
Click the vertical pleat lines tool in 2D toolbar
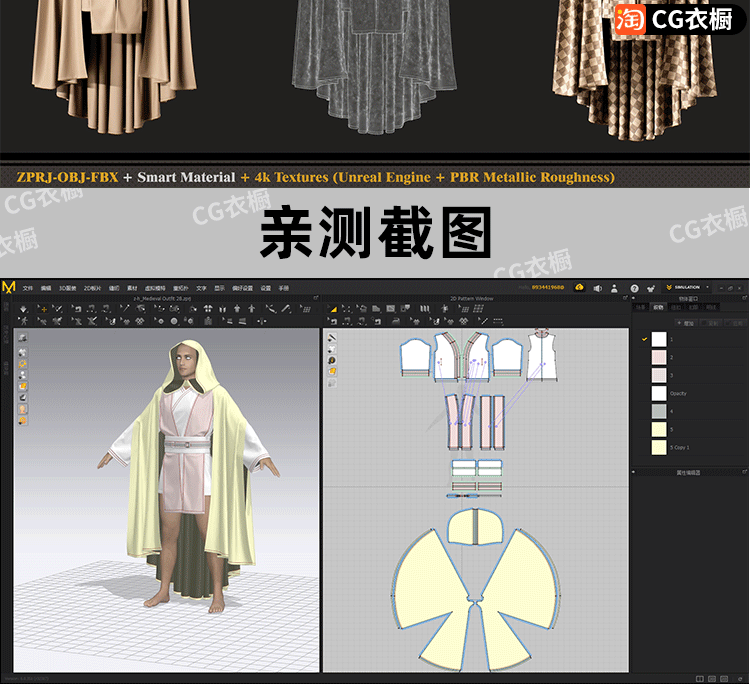(425, 309)
